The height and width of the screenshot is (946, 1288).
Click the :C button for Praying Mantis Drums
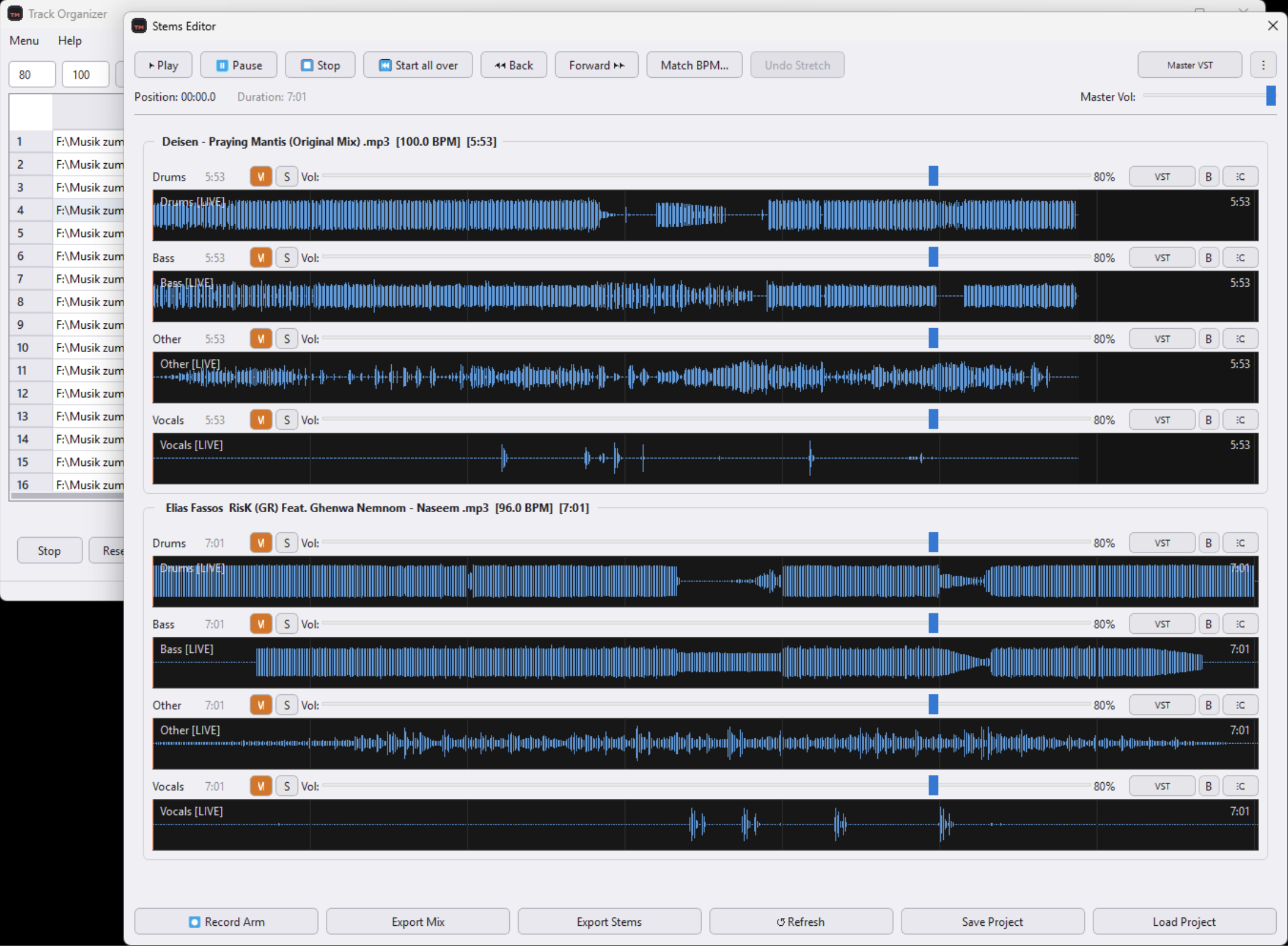click(1240, 177)
